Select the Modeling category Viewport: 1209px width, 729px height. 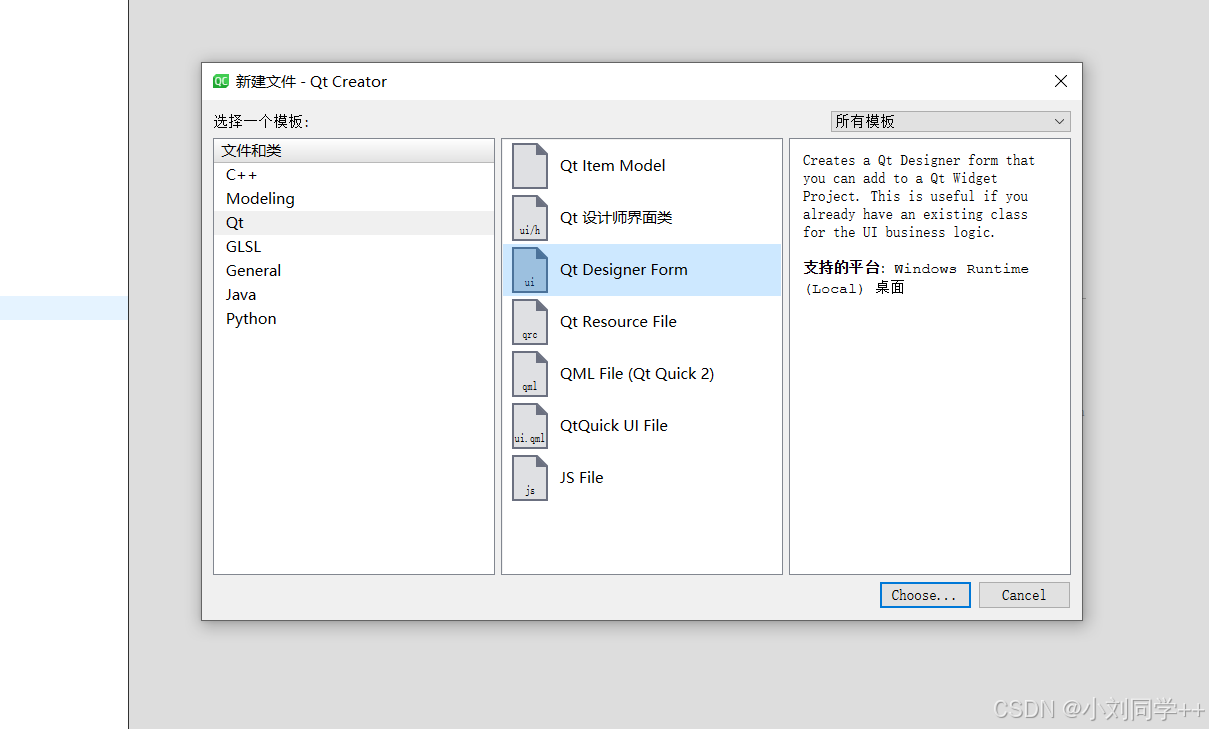(x=354, y=199)
